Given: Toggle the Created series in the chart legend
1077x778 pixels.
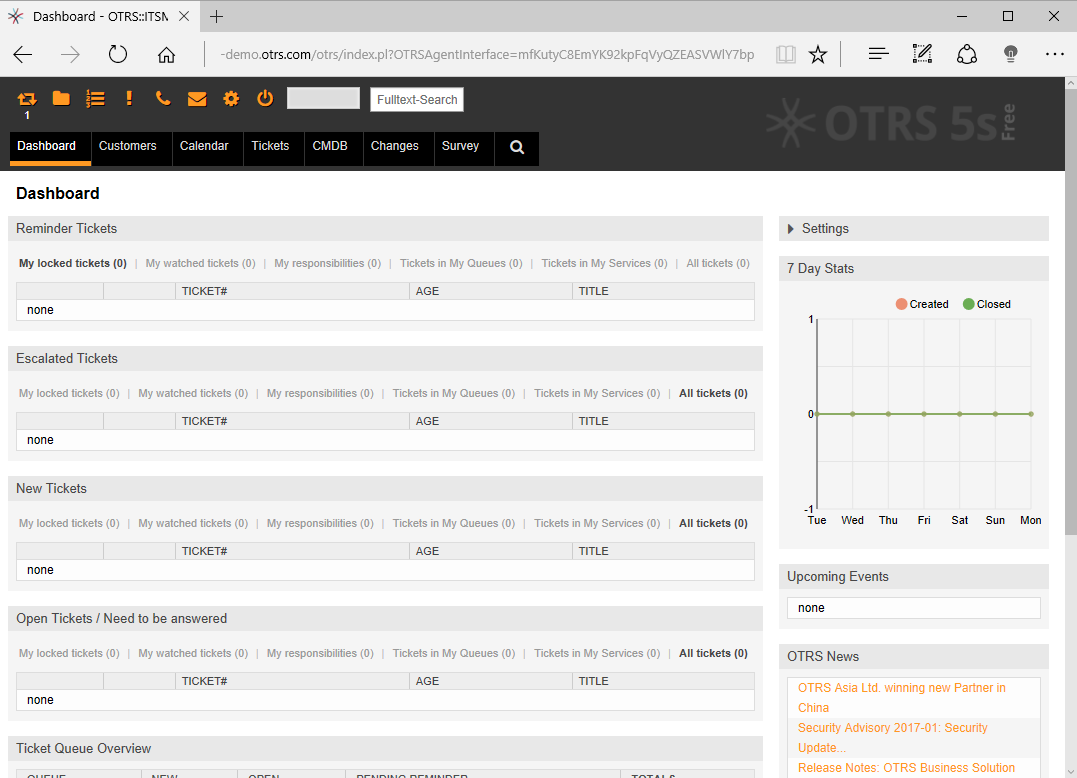Looking at the screenshot, I should pos(921,304).
